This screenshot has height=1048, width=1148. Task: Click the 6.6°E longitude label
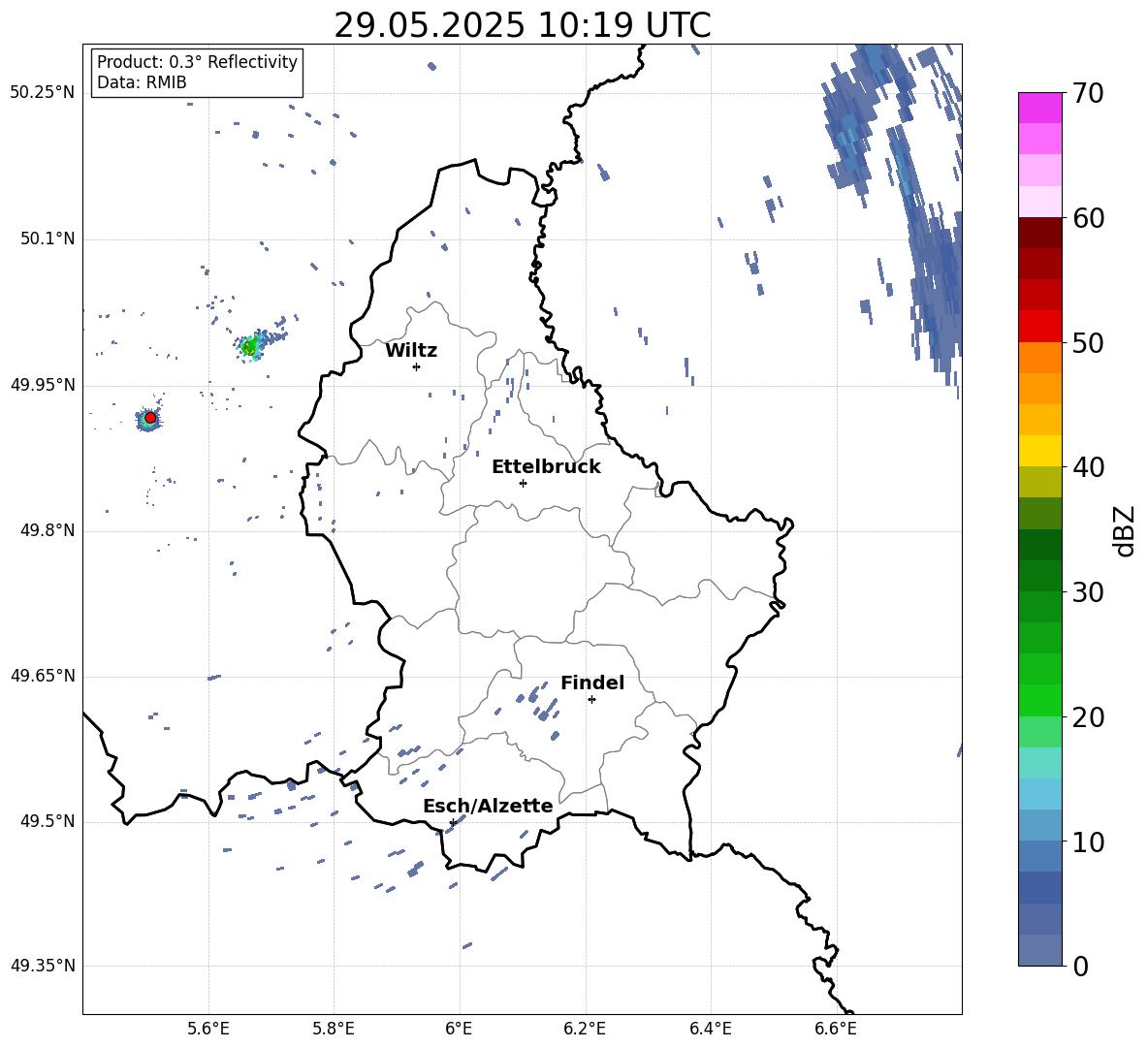836,1029
